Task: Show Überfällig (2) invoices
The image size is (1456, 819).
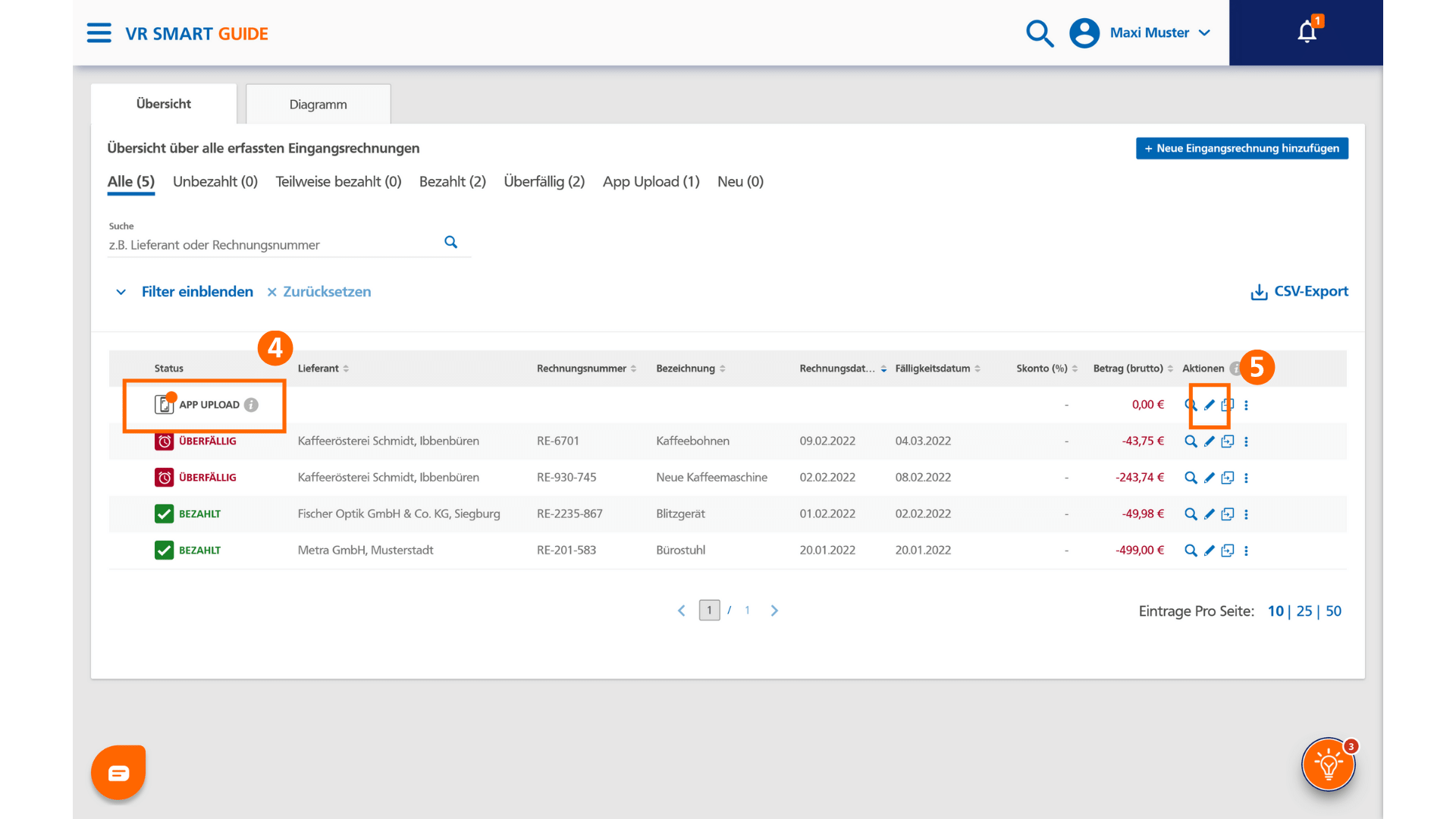Action: [x=544, y=182]
